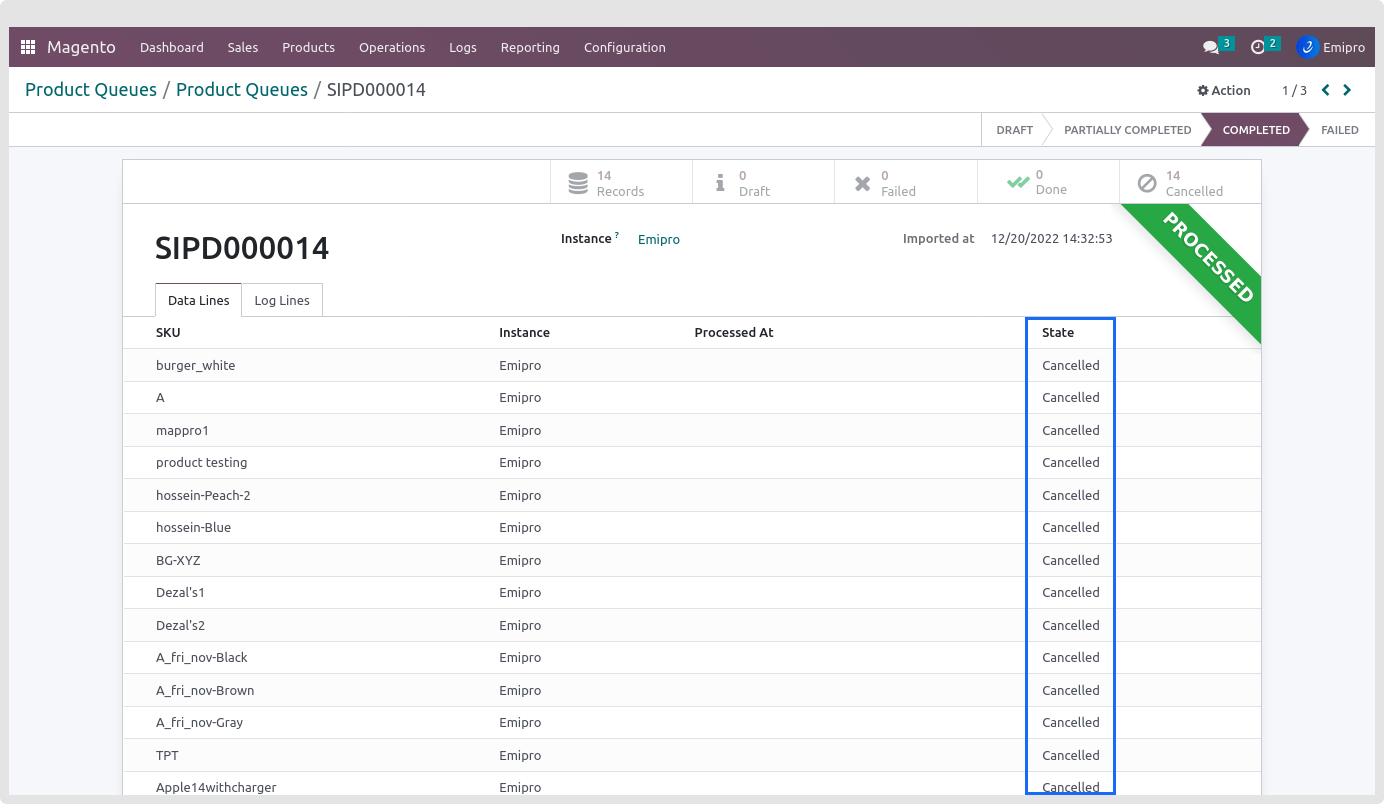Image resolution: width=1384 pixels, height=804 pixels.
Task: Select the Partially Completed status stage
Action: [1127, 130]
